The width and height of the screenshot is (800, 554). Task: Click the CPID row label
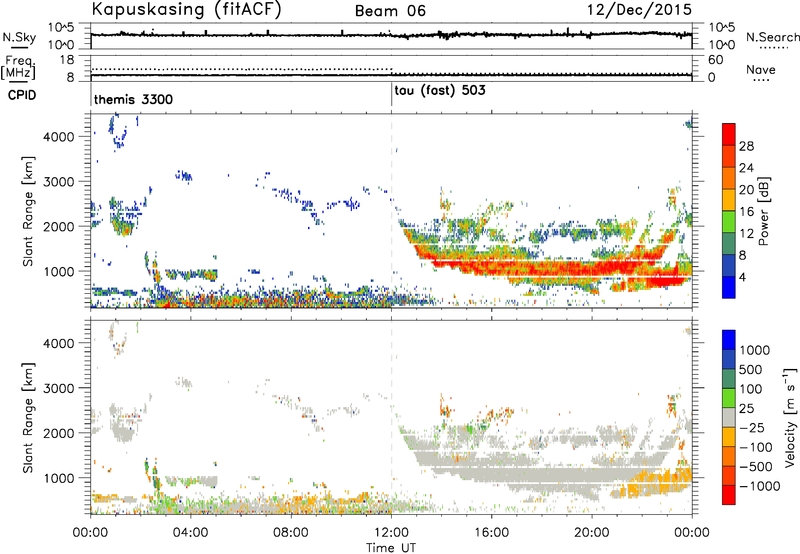[22, 95]
